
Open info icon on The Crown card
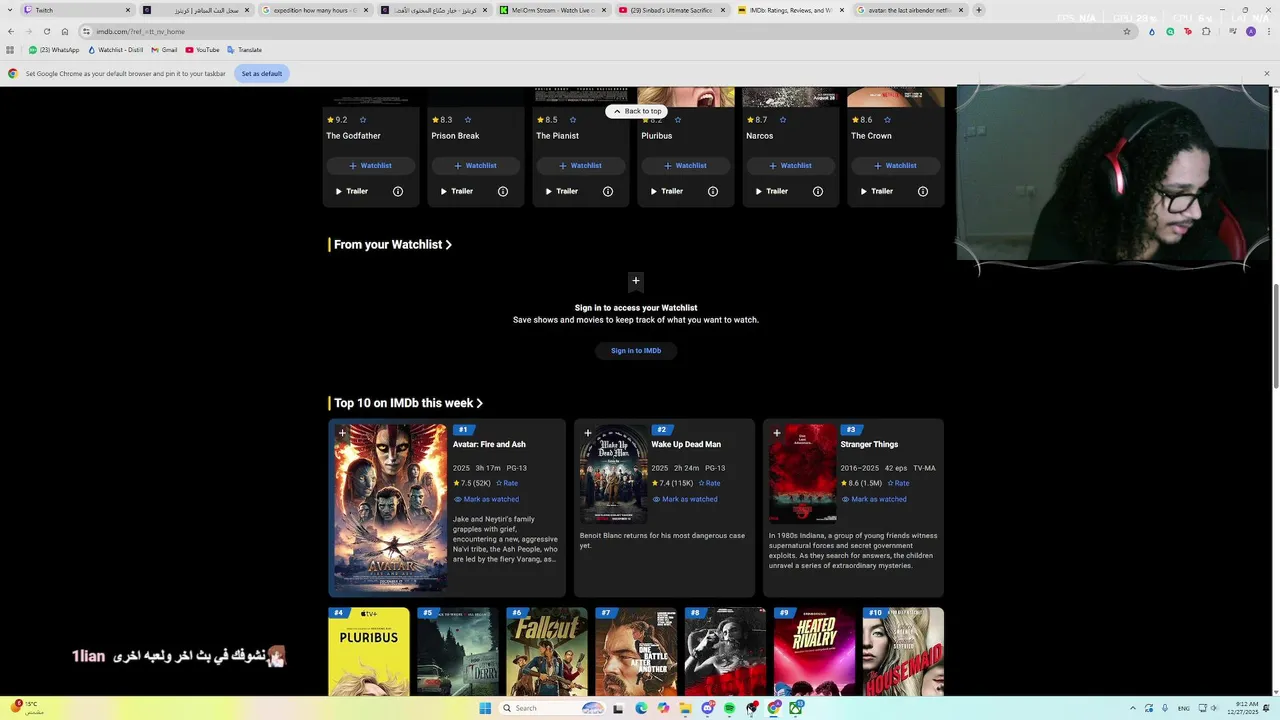(923, 191)
